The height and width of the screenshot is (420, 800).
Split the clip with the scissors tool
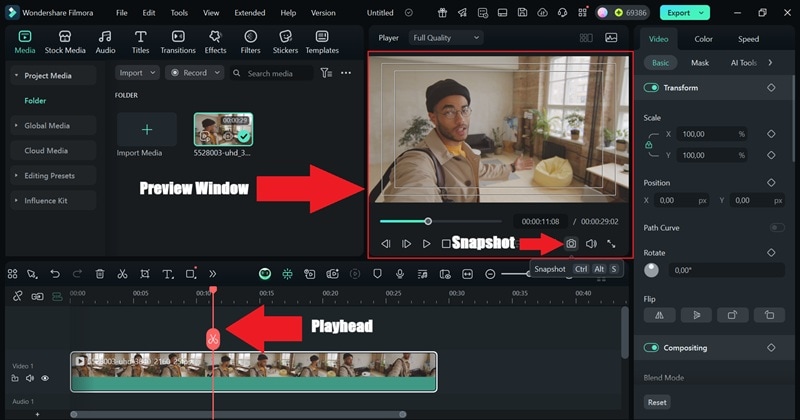tap(122, 274)
